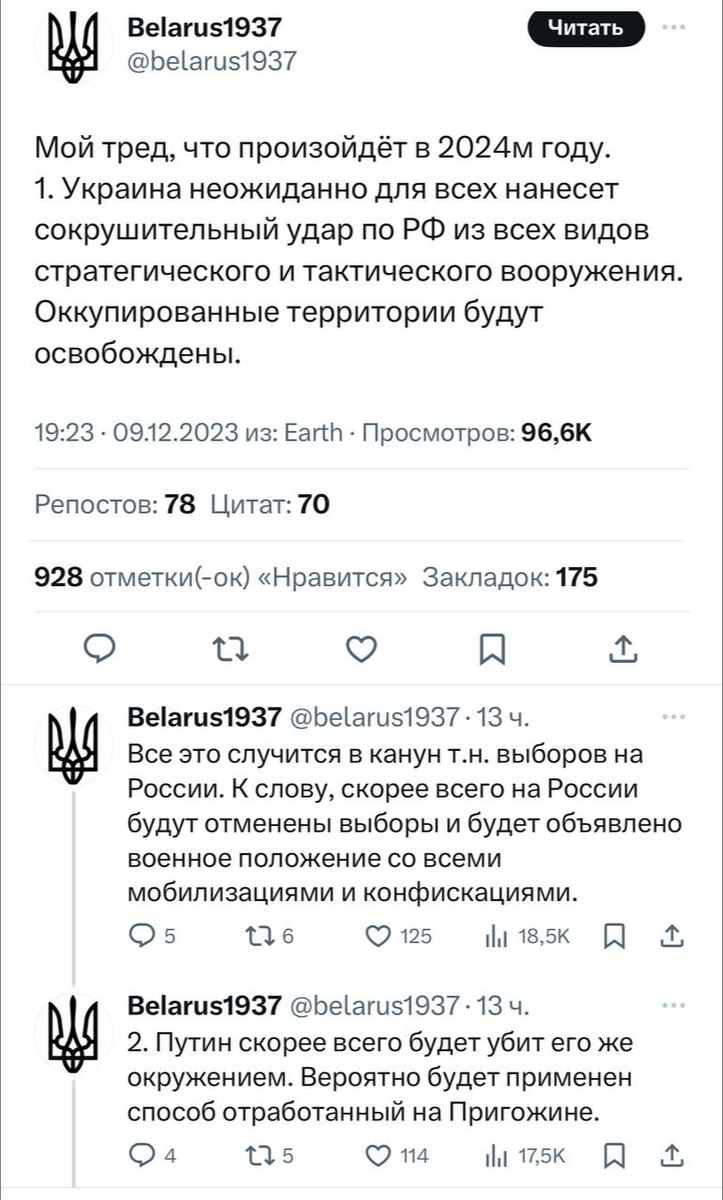Screen dimensions: 723x1200
Task: Like the main tweet with heart icon
Action: [361, 650]
